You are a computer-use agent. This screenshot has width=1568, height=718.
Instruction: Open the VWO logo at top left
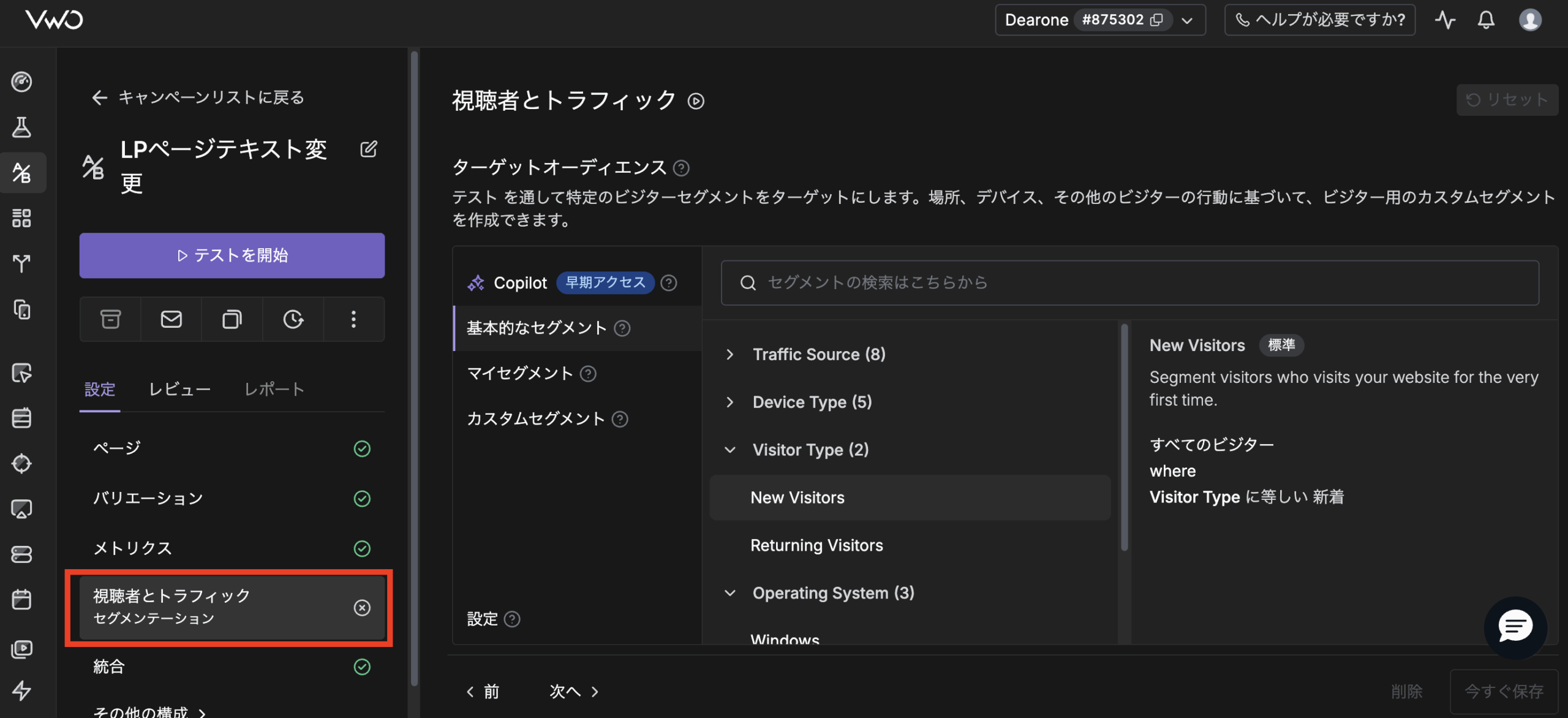click(x=55, y=20)
